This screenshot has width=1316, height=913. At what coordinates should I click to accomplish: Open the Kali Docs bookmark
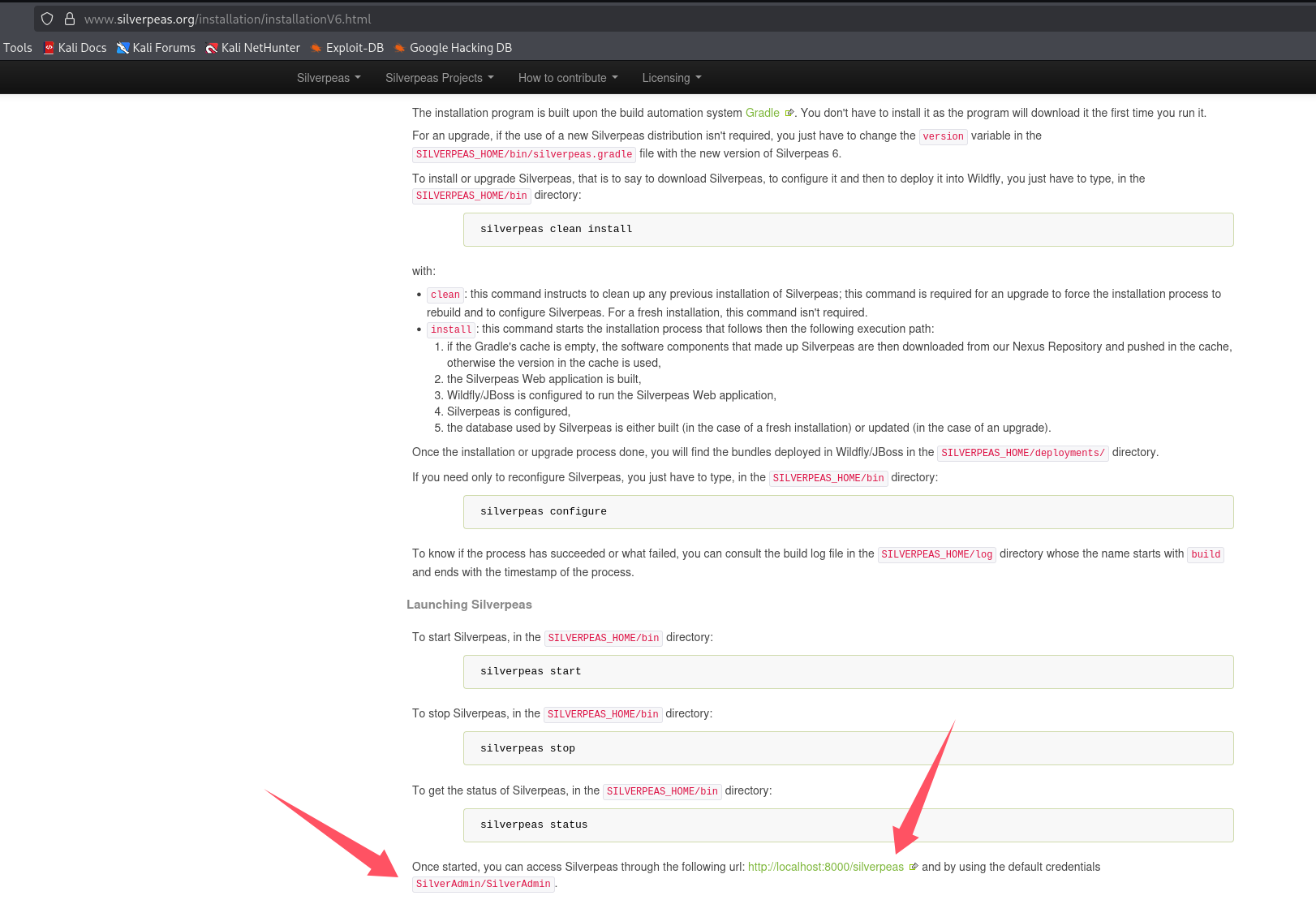(x=75, y=48)
